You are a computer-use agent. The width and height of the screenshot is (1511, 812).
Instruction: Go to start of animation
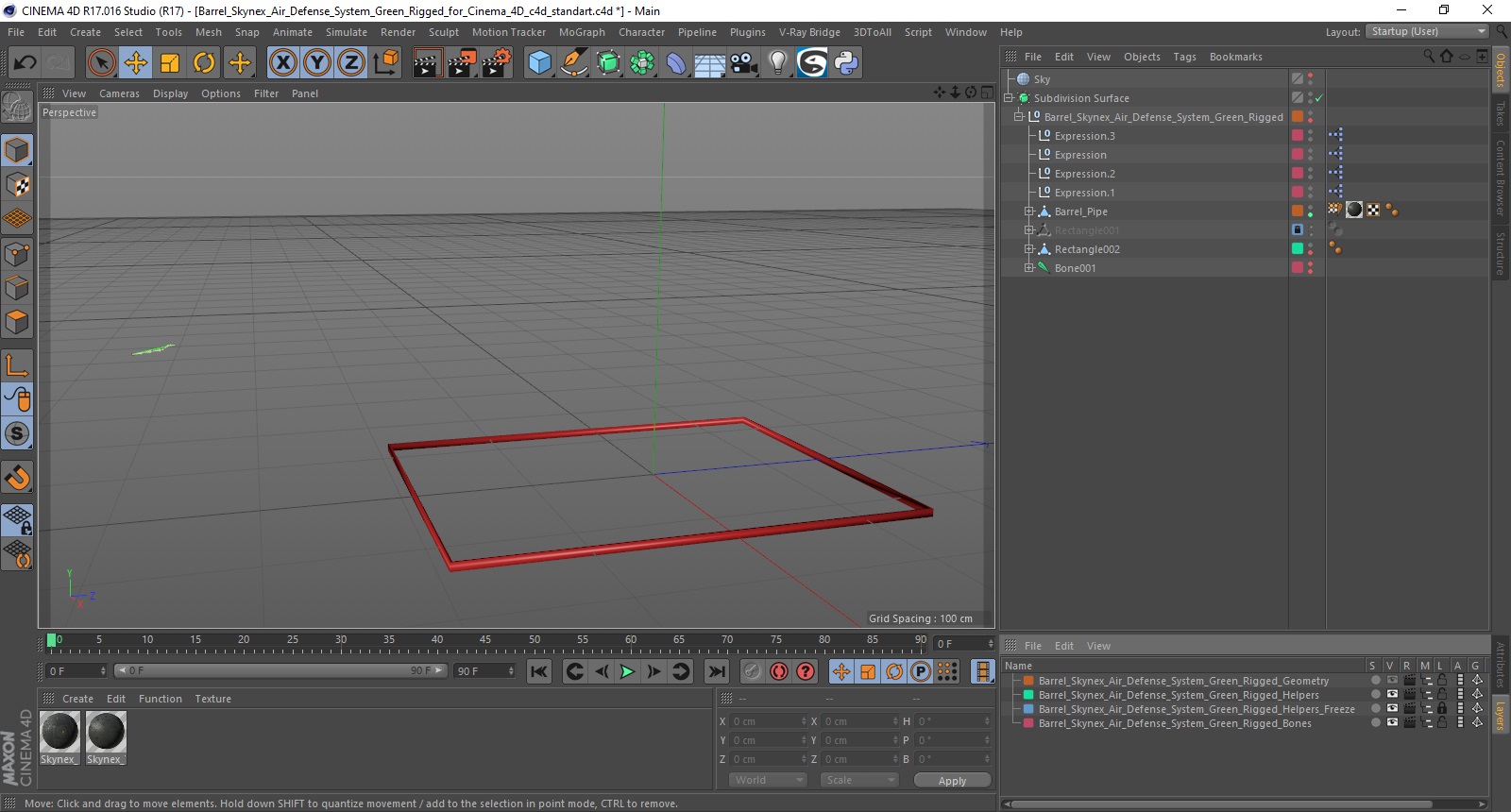point(538,671)
